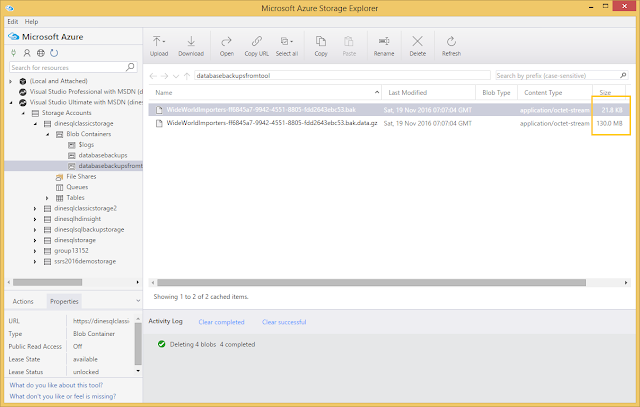Expand the (Local and Attached) node
Viewport: 640px width, 407px height.
coord(11,81)
